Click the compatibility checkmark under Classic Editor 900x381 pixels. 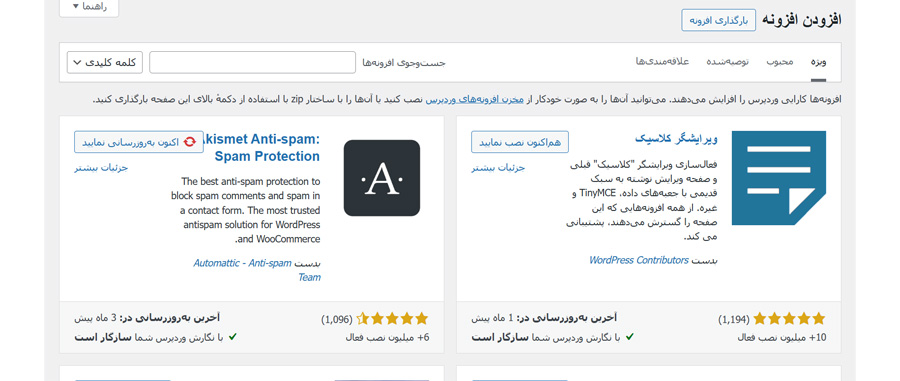pyautogui.click(x=630, y=336)
